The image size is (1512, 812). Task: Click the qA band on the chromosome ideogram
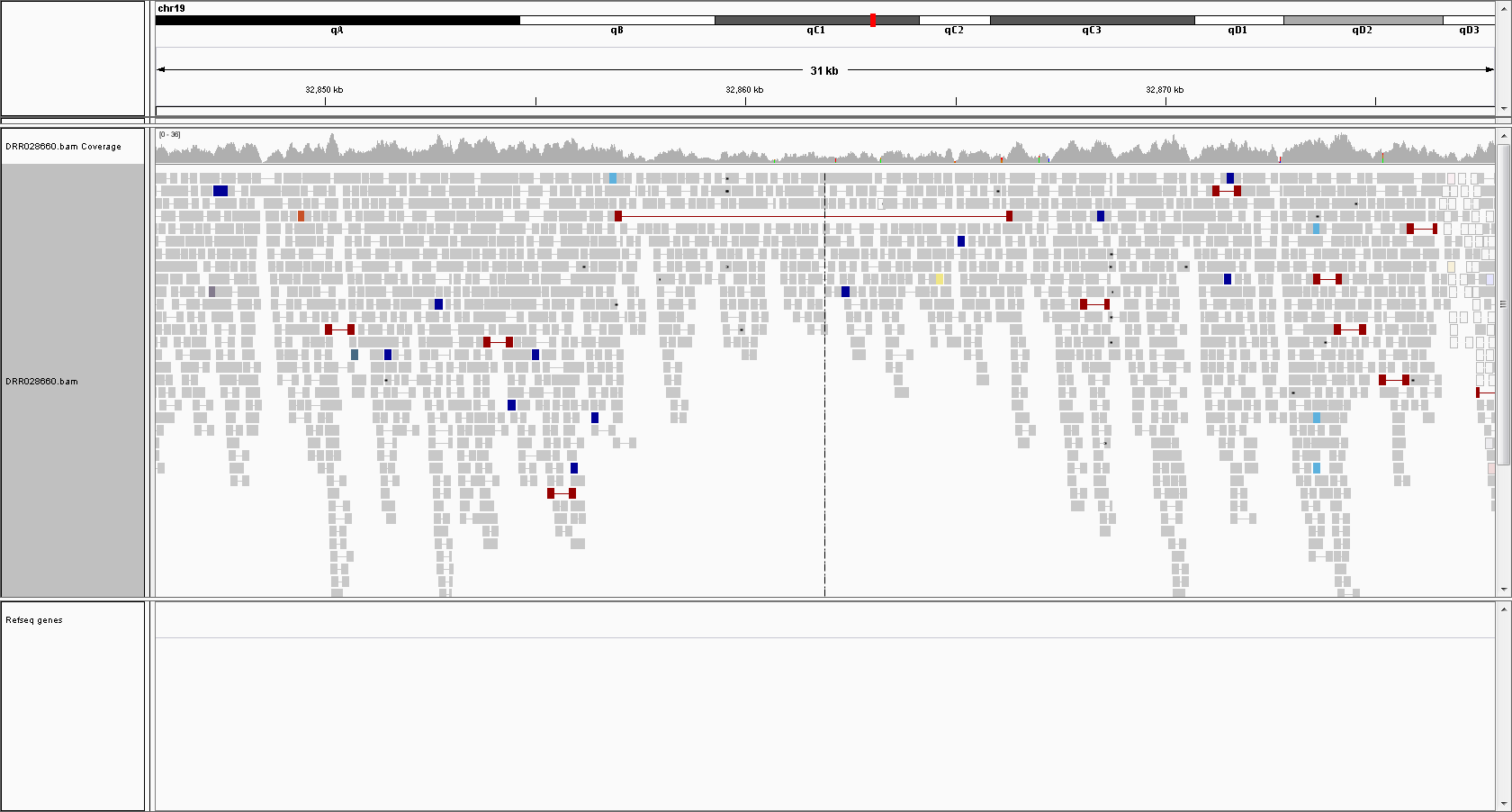tap(337, 20)
